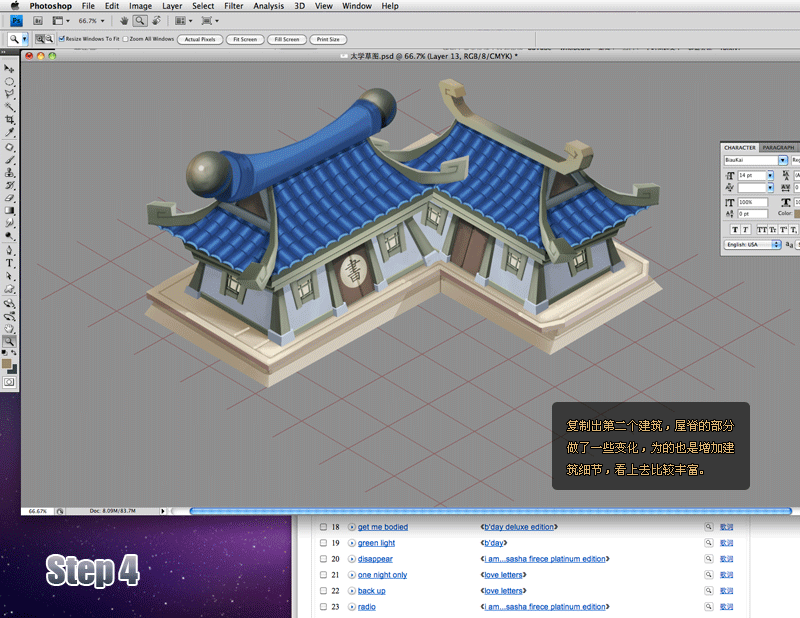The width and height of the screenshot is (800, 618).
Task: Select the Gradient tool
Action: pos(9,210)
